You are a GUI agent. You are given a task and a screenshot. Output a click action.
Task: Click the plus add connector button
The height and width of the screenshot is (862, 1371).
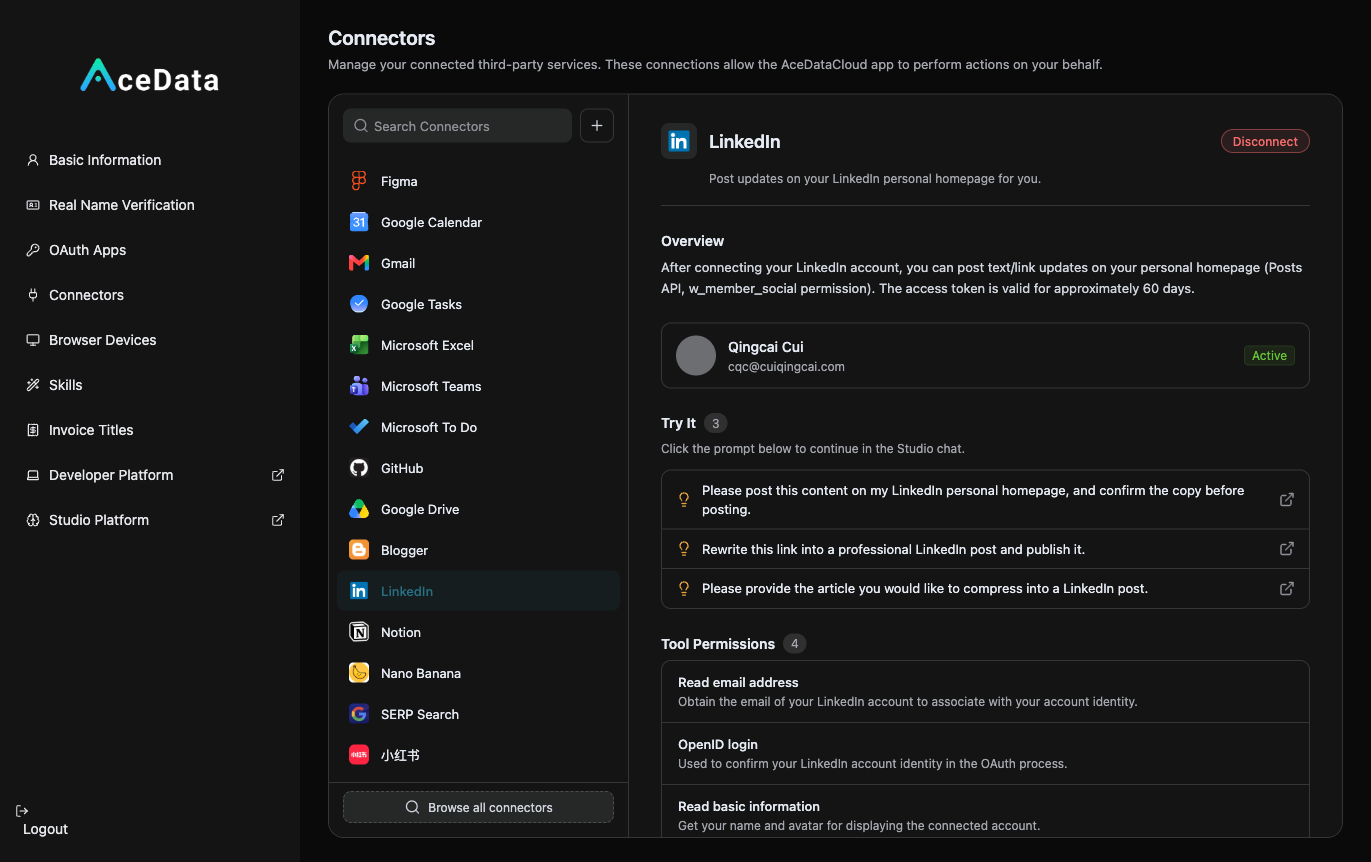click(x=597, y=126)
